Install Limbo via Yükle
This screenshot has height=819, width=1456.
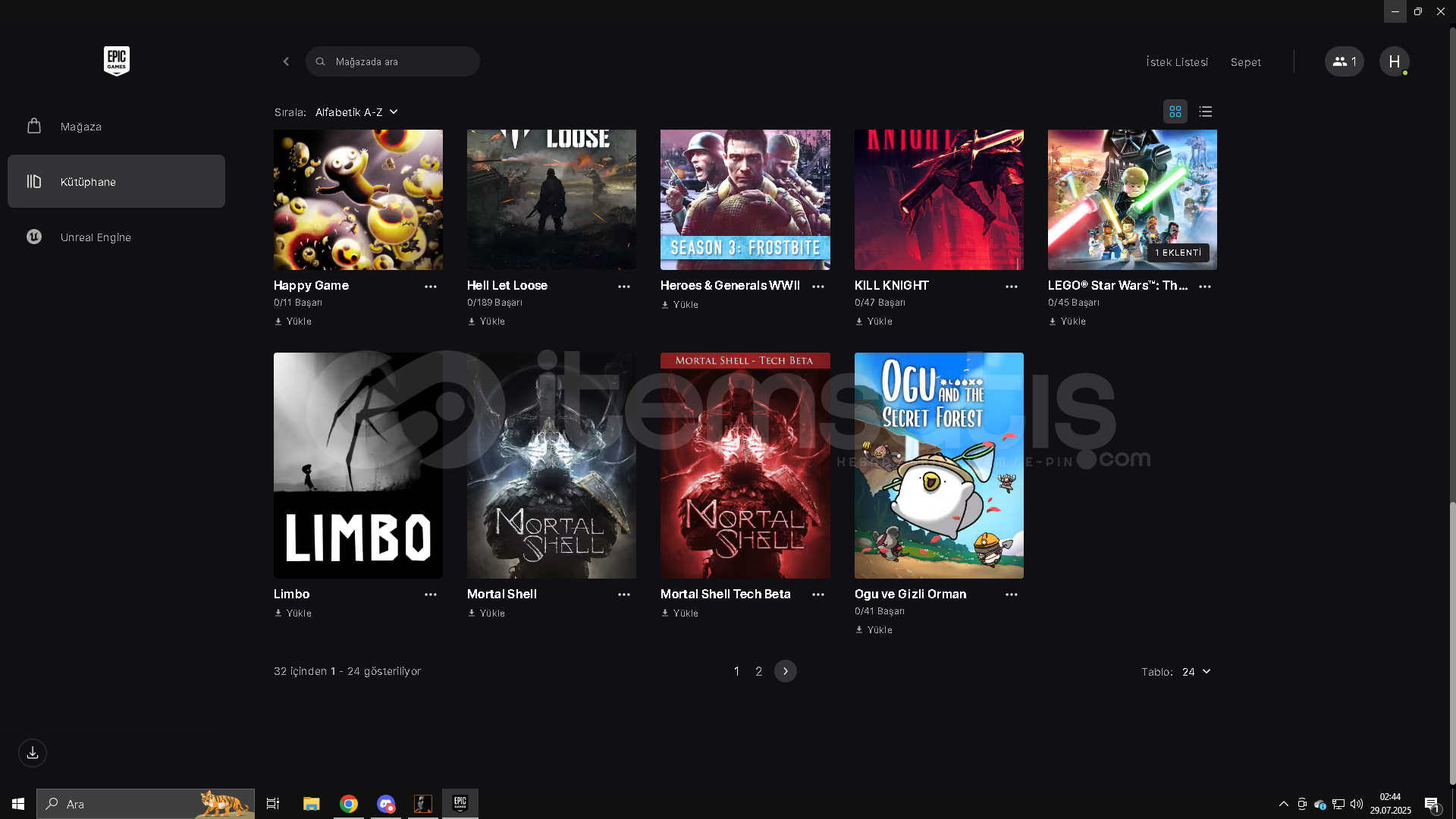point(293,613)
